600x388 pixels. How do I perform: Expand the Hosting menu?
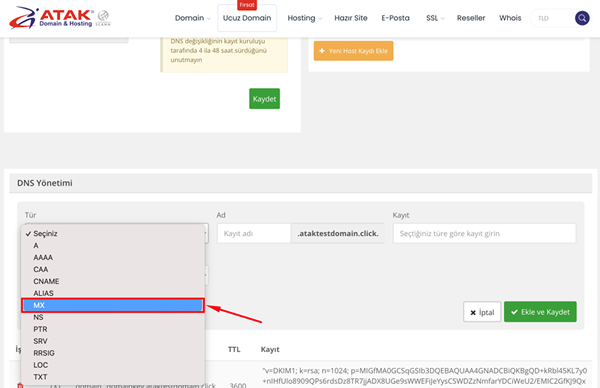(x=305, y=18)
